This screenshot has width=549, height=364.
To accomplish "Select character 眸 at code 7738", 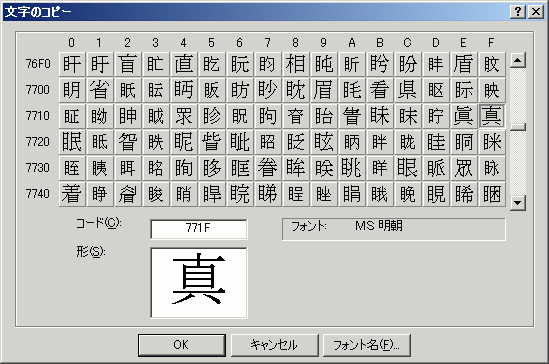I will (296, 168).
